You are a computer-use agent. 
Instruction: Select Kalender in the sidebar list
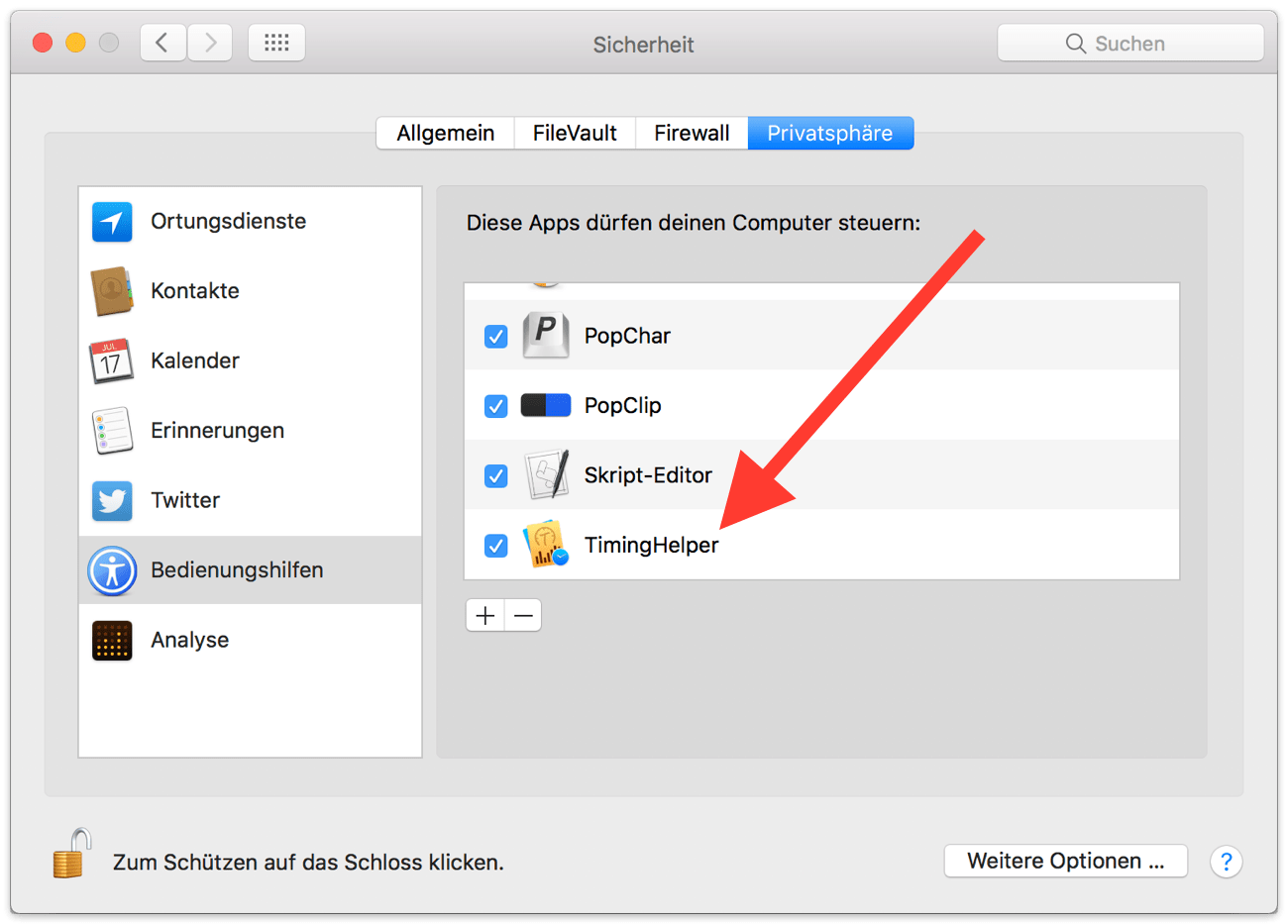point(251,361)
